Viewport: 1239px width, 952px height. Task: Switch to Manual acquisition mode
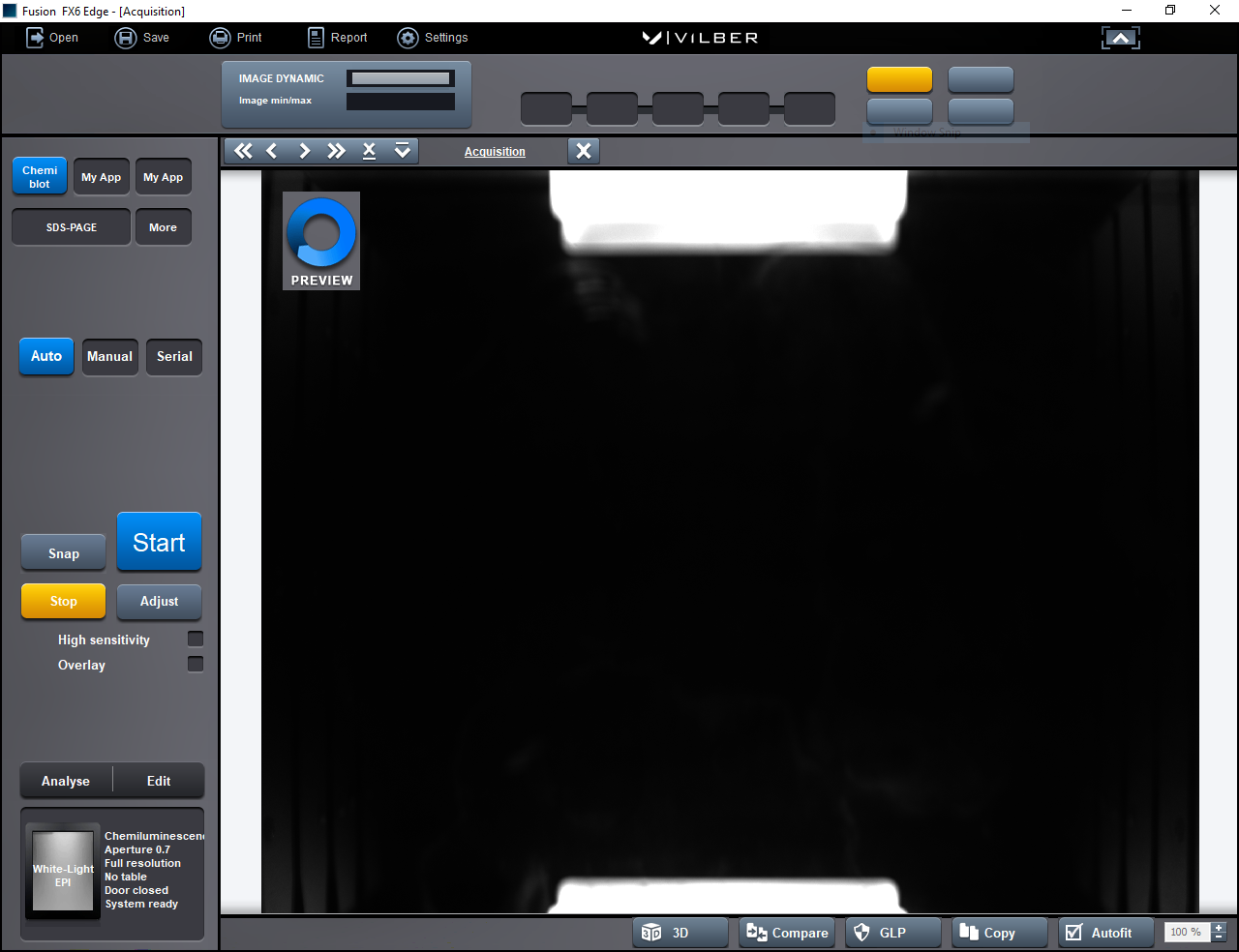[109, 356]
